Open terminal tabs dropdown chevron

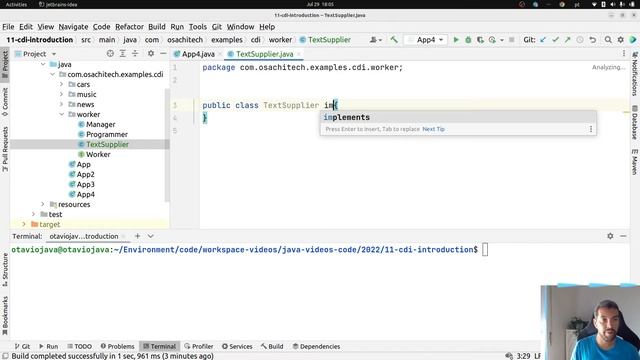[151, 236]
